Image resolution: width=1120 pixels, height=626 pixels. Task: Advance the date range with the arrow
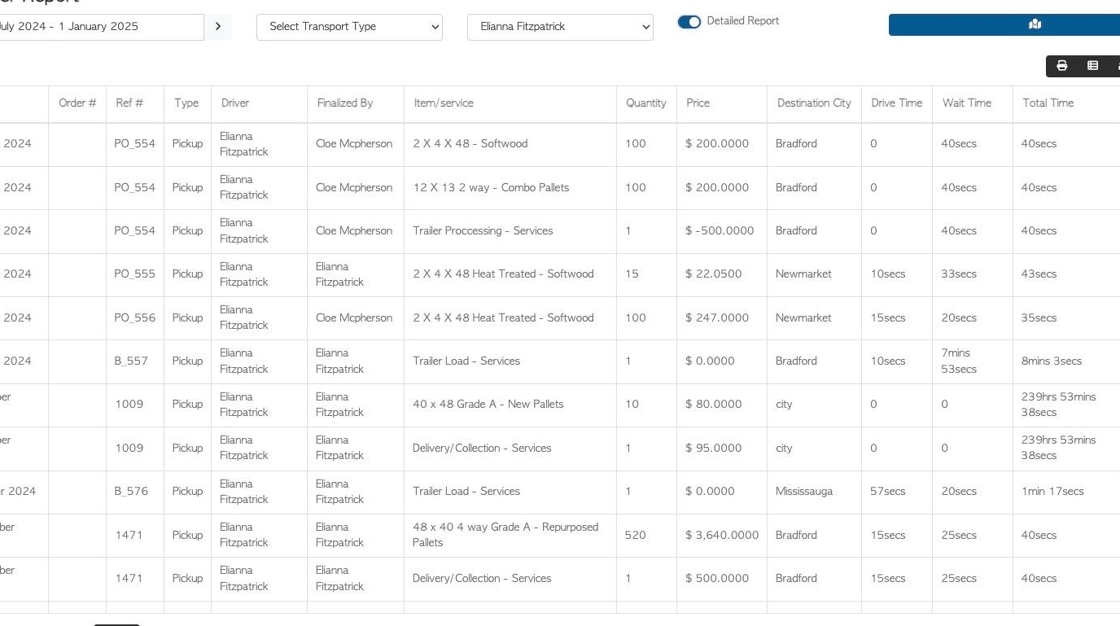(218, 26)
